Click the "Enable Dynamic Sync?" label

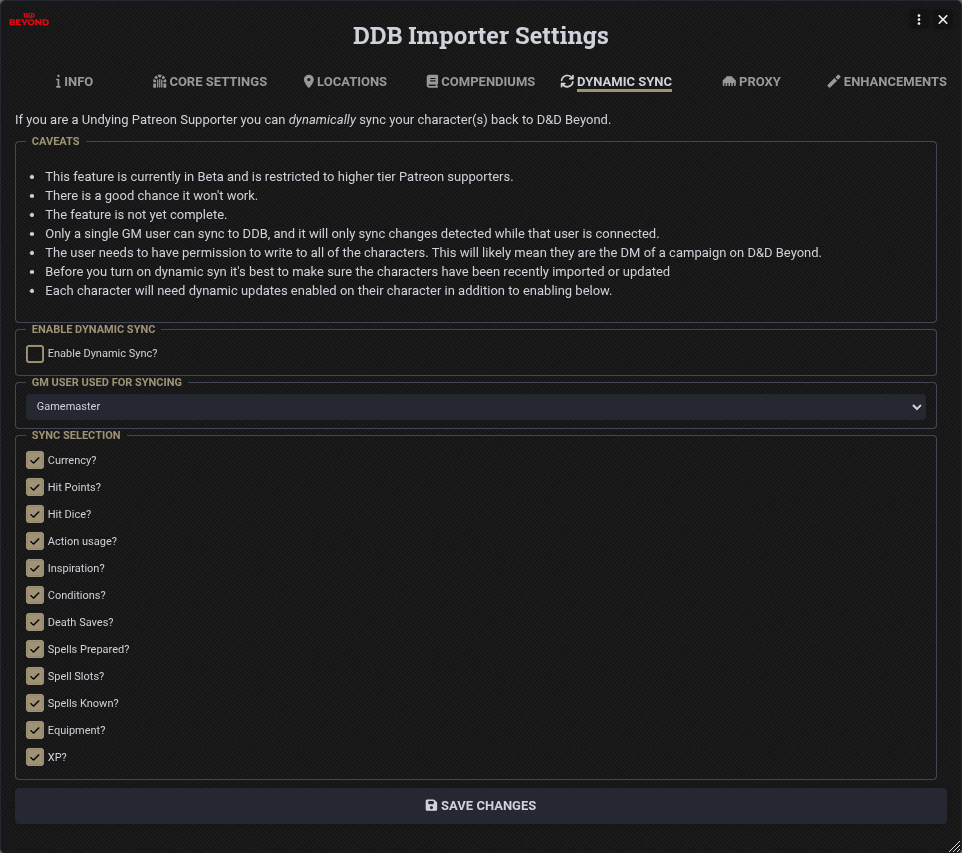[x=102, y=353]
